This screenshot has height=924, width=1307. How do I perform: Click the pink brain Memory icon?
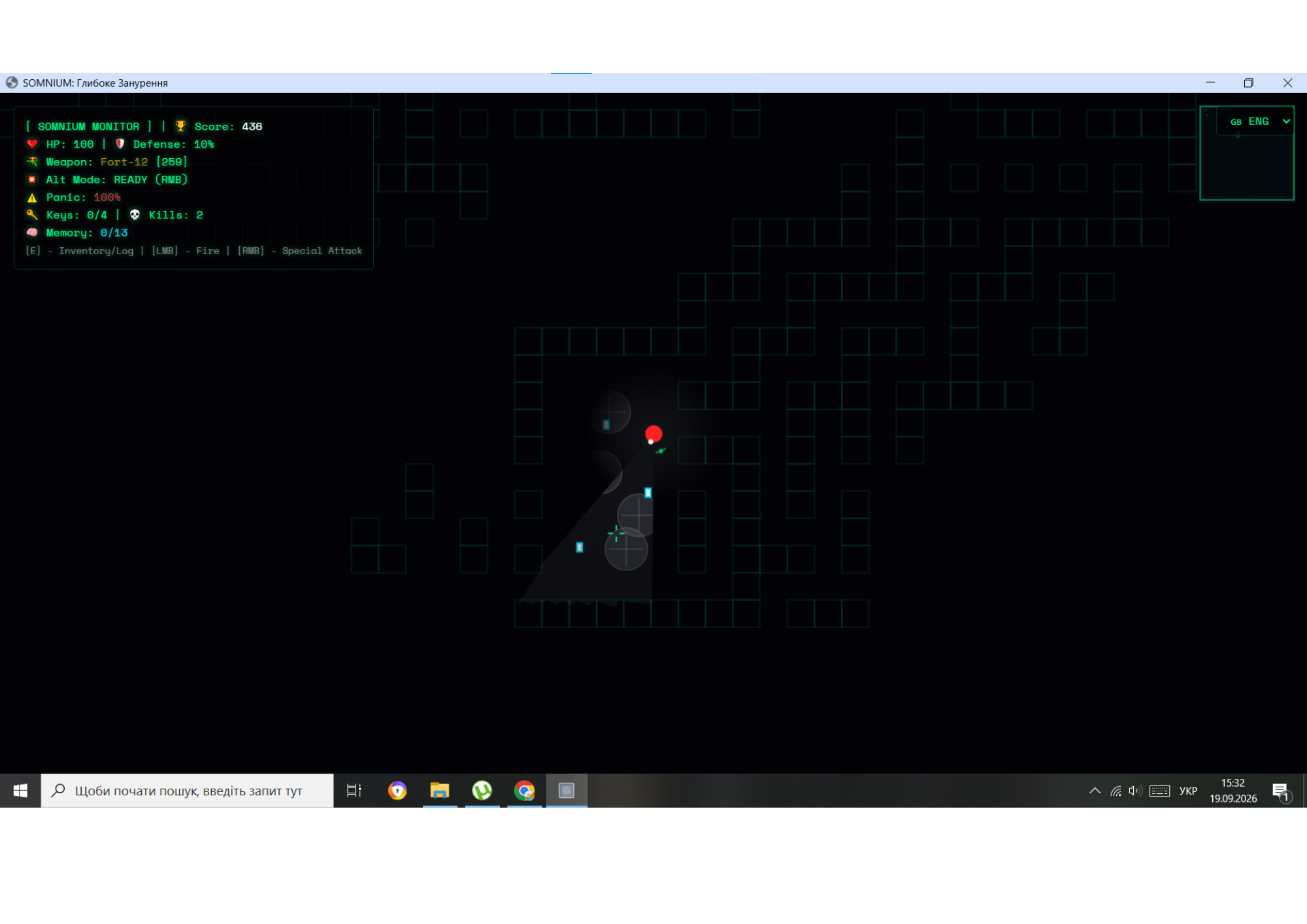pyautogui.click(x=32, y=233)
